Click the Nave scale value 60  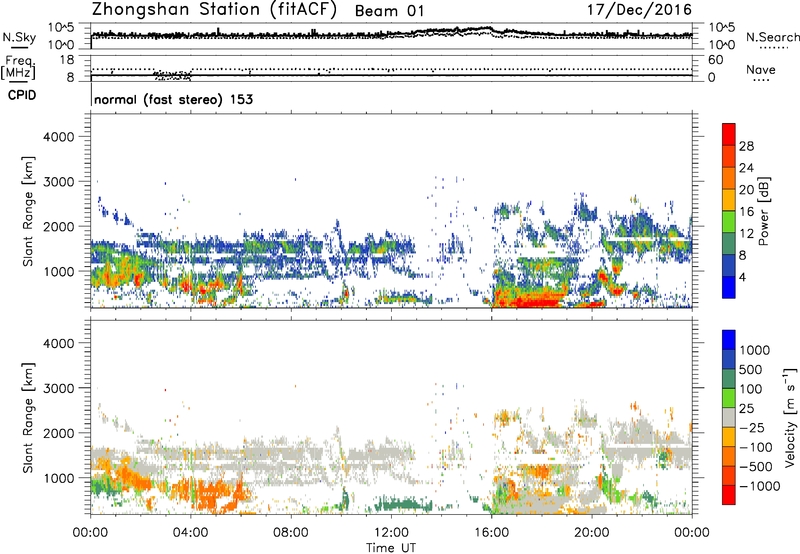coord(716,60)
